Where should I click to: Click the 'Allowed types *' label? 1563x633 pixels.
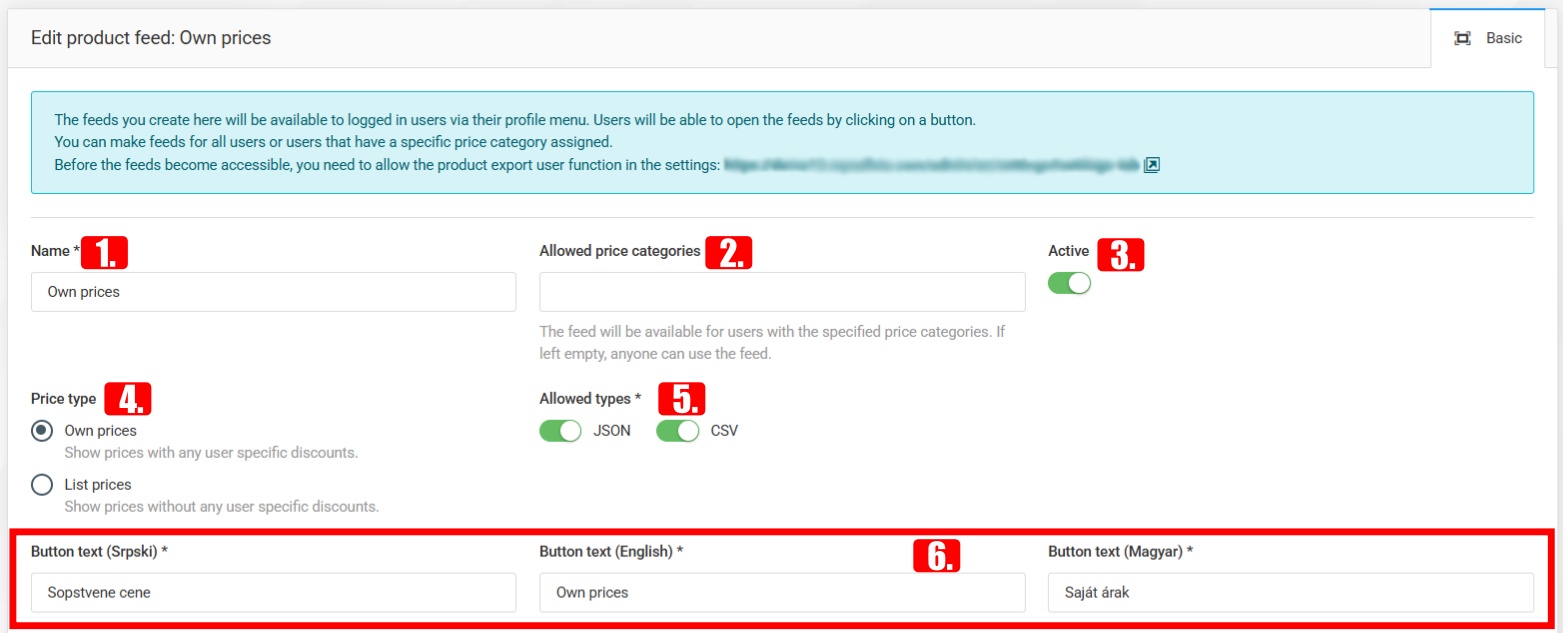pyautogui.click(x=591, y=399)
